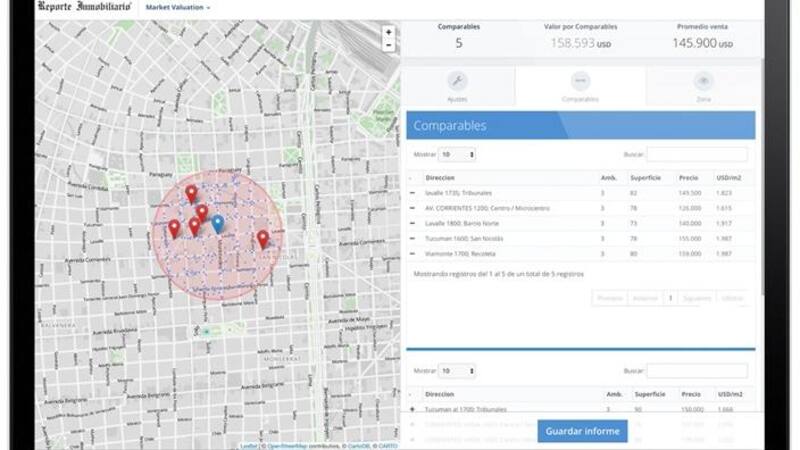
Task: Click the blue subject property map pin
Action: pos(218,223)
